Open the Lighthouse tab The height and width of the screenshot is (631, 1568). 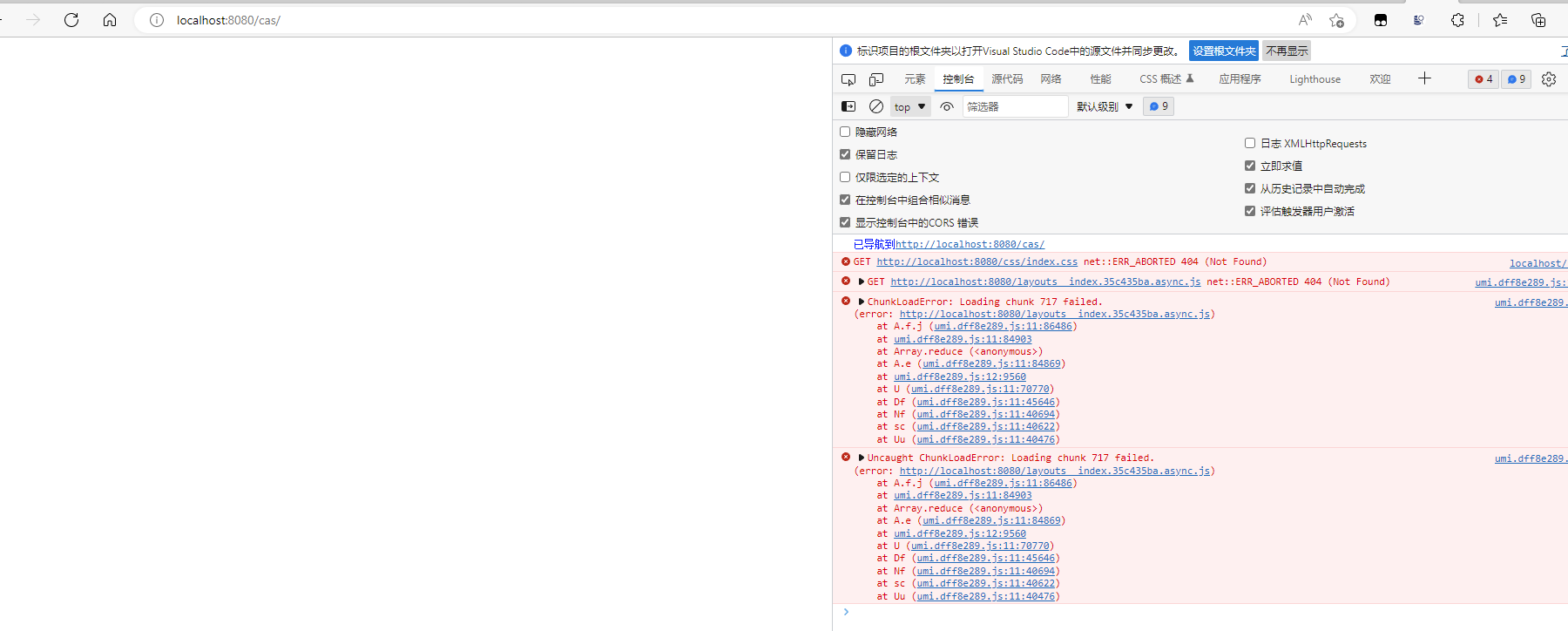point(1315,79)
